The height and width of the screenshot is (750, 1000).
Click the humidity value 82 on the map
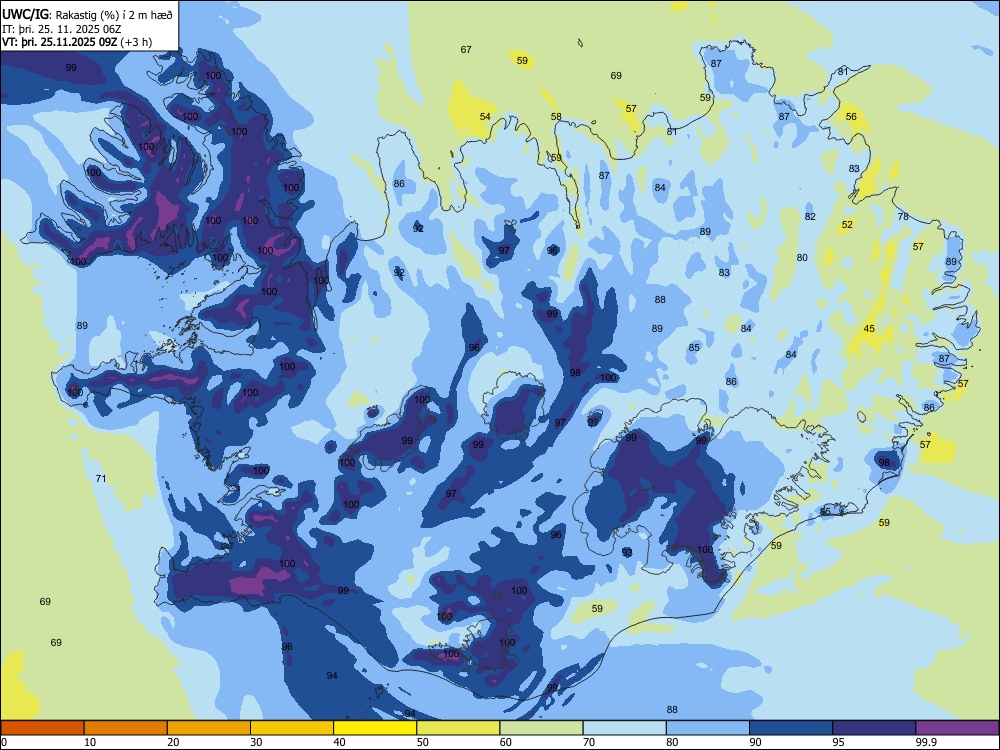tap(810, 217)
